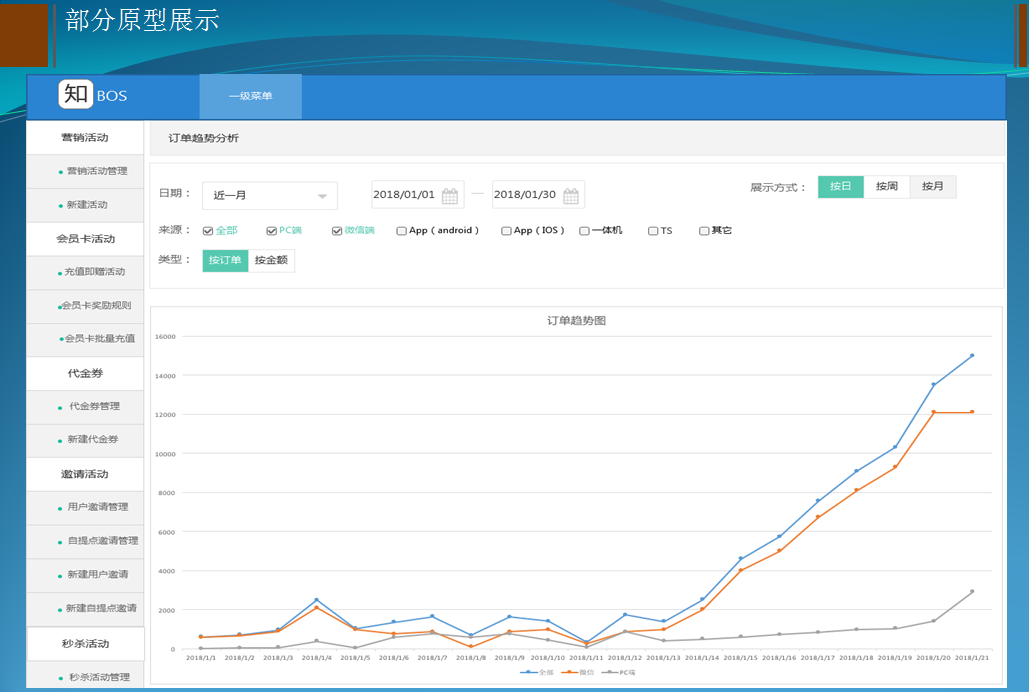
Task: Open 新建代金券 in sidebar
Action: pyautogui.click(x=85, y=440)
